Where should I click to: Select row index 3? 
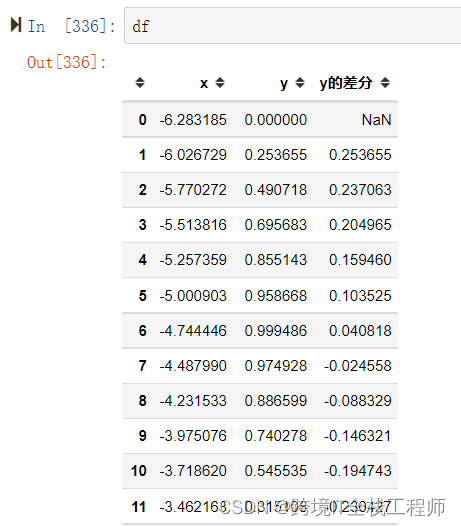tap(143, 225)
